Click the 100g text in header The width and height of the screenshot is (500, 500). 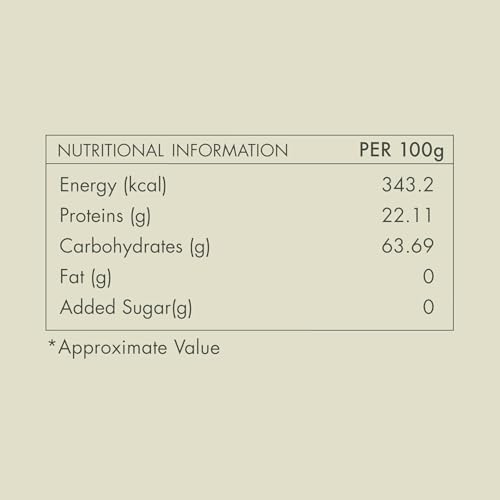point(422,151)
